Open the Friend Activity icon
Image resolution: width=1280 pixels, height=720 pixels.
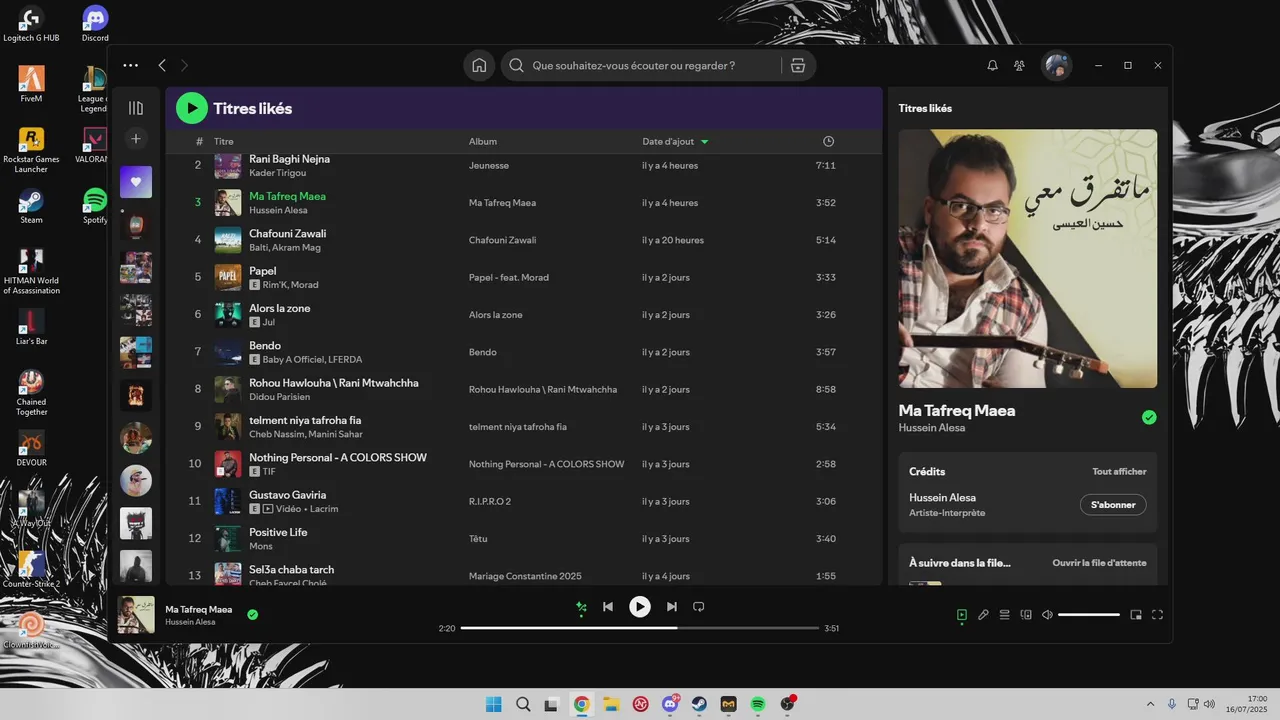(x=1019, y=65)
